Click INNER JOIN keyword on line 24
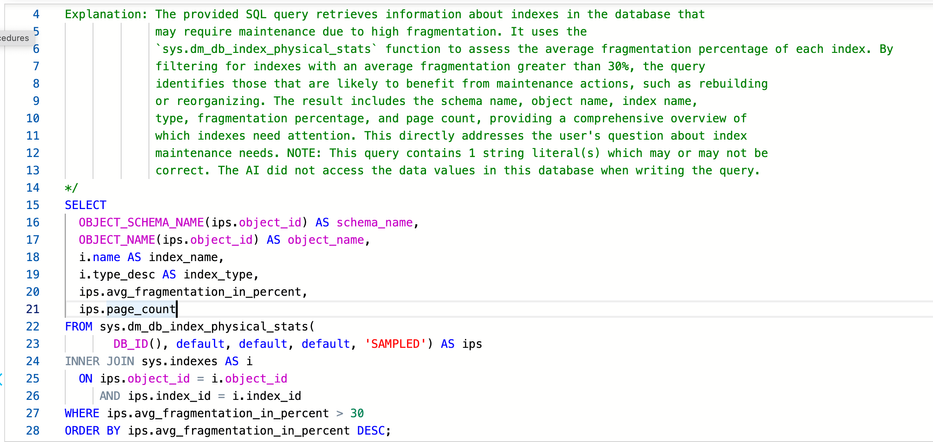 (100, 361)
